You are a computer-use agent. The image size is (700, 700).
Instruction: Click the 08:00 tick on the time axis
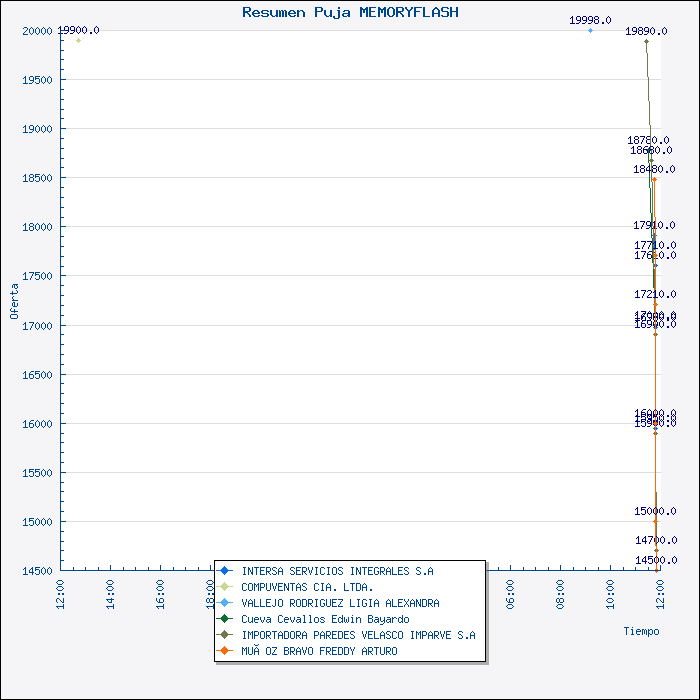tap(560, 592)
